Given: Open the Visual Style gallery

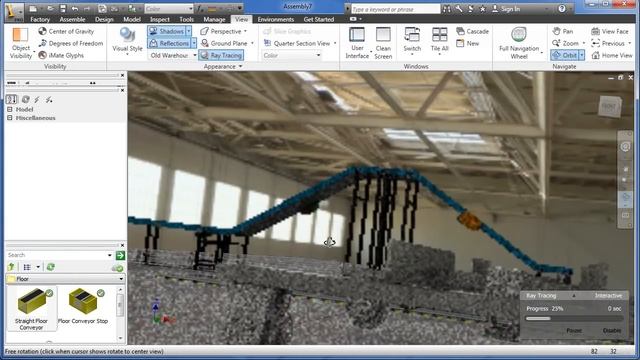Looking at the screenshot, I should [127, 41].
